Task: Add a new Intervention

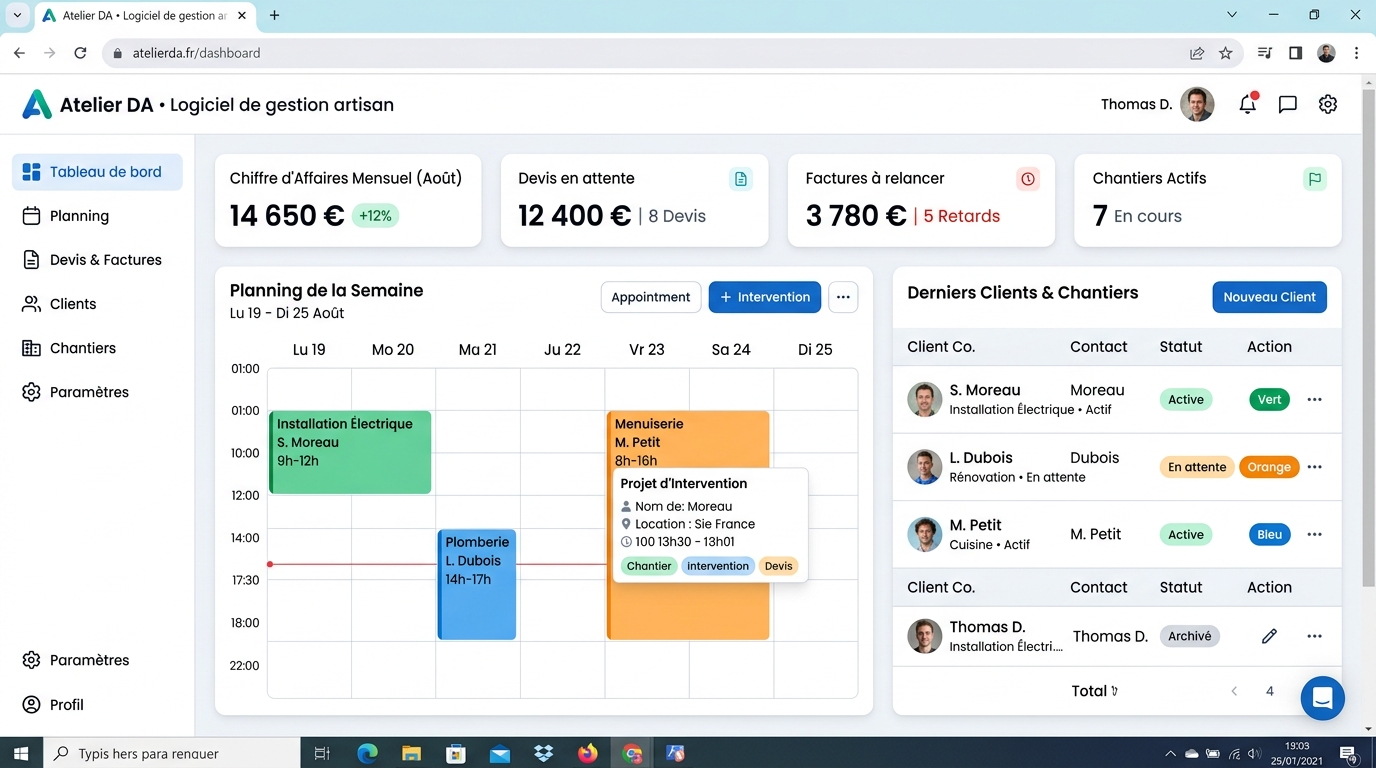Action: click(x=765, y=297)
